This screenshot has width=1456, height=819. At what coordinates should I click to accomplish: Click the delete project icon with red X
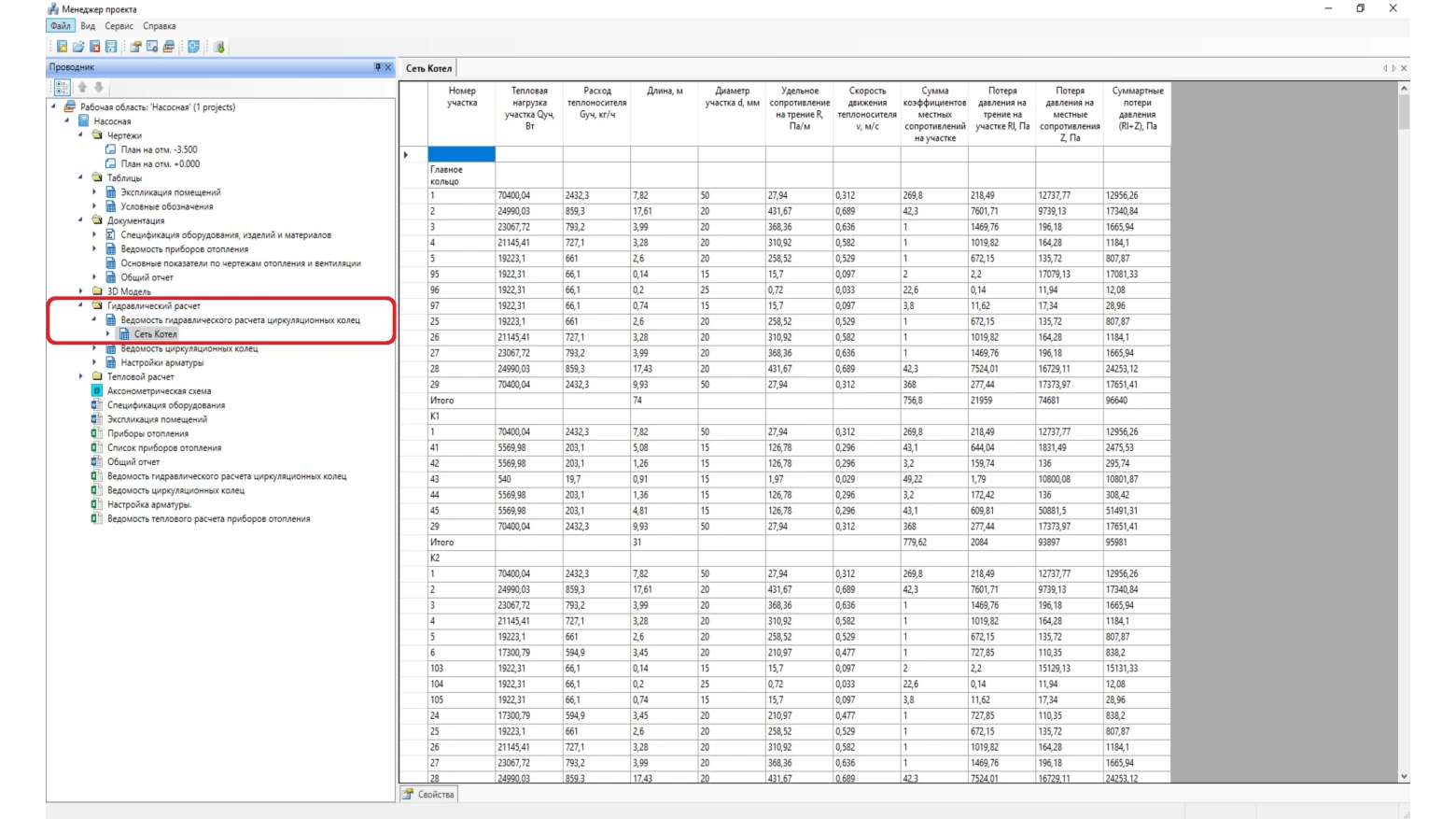(94, 47)
